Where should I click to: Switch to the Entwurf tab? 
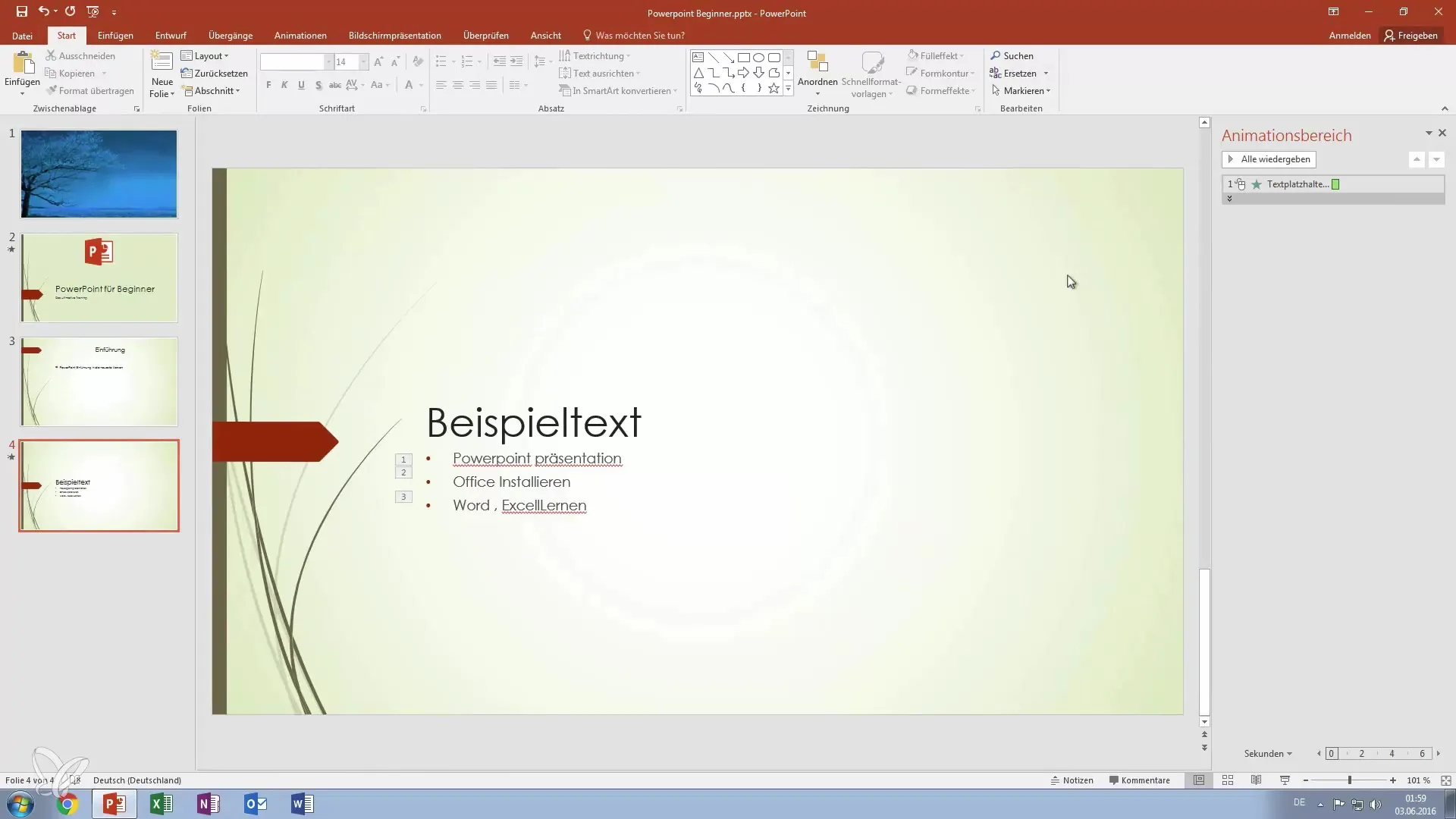[171, 35]
